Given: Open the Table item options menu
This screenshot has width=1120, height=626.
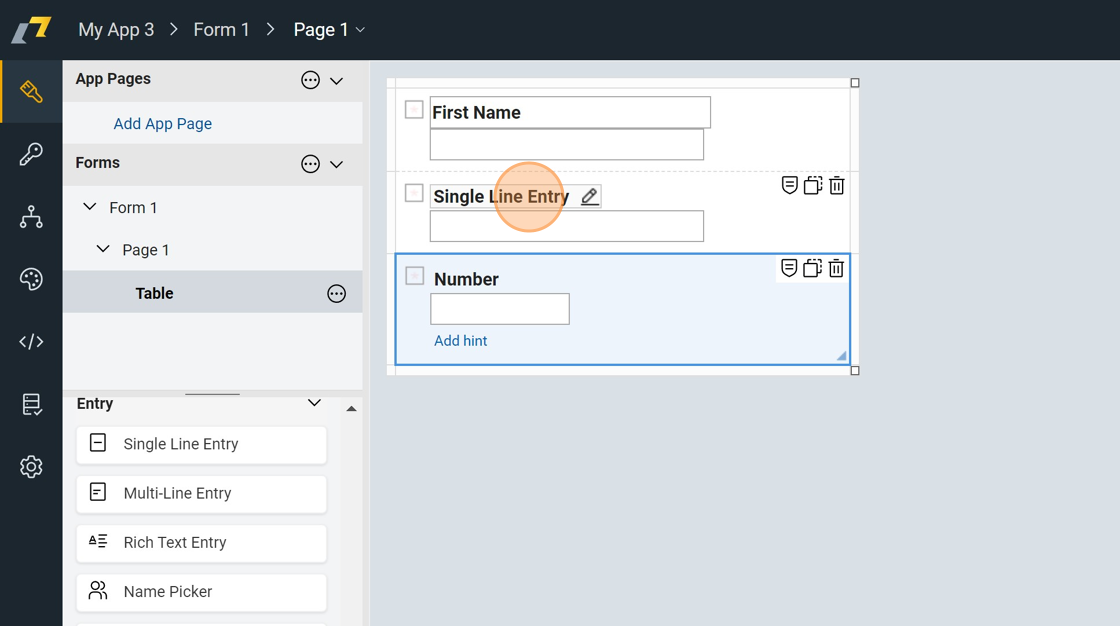Looking at the screenshot, I should click(x=336, y=294).
